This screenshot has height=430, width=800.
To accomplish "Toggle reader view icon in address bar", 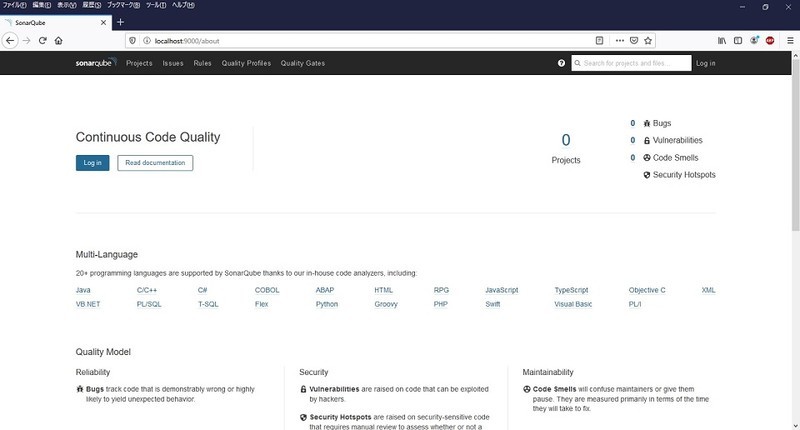I will (x=599, y=41).
